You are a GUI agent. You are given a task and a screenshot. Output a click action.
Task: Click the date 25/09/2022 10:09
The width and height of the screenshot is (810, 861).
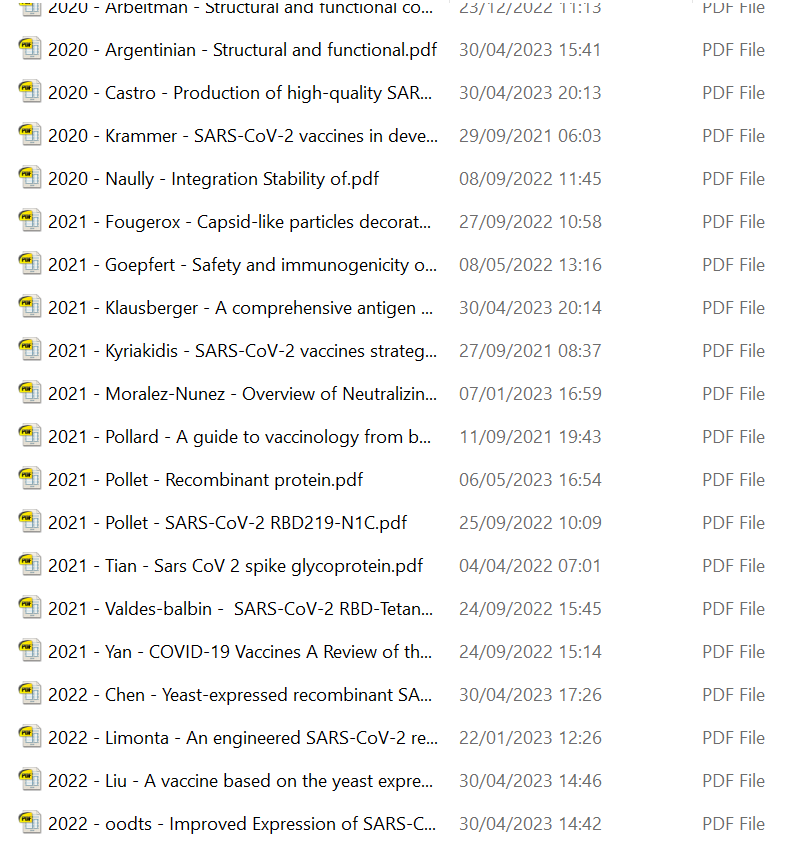pos(530,523)
